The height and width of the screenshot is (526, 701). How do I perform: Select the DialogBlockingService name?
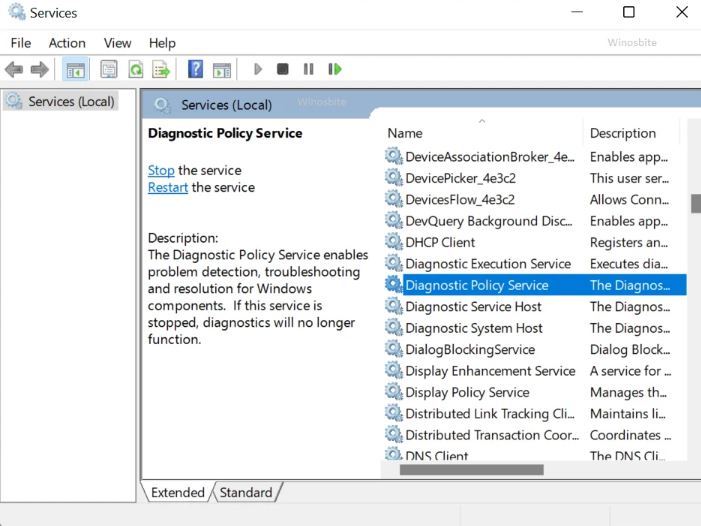470,349
